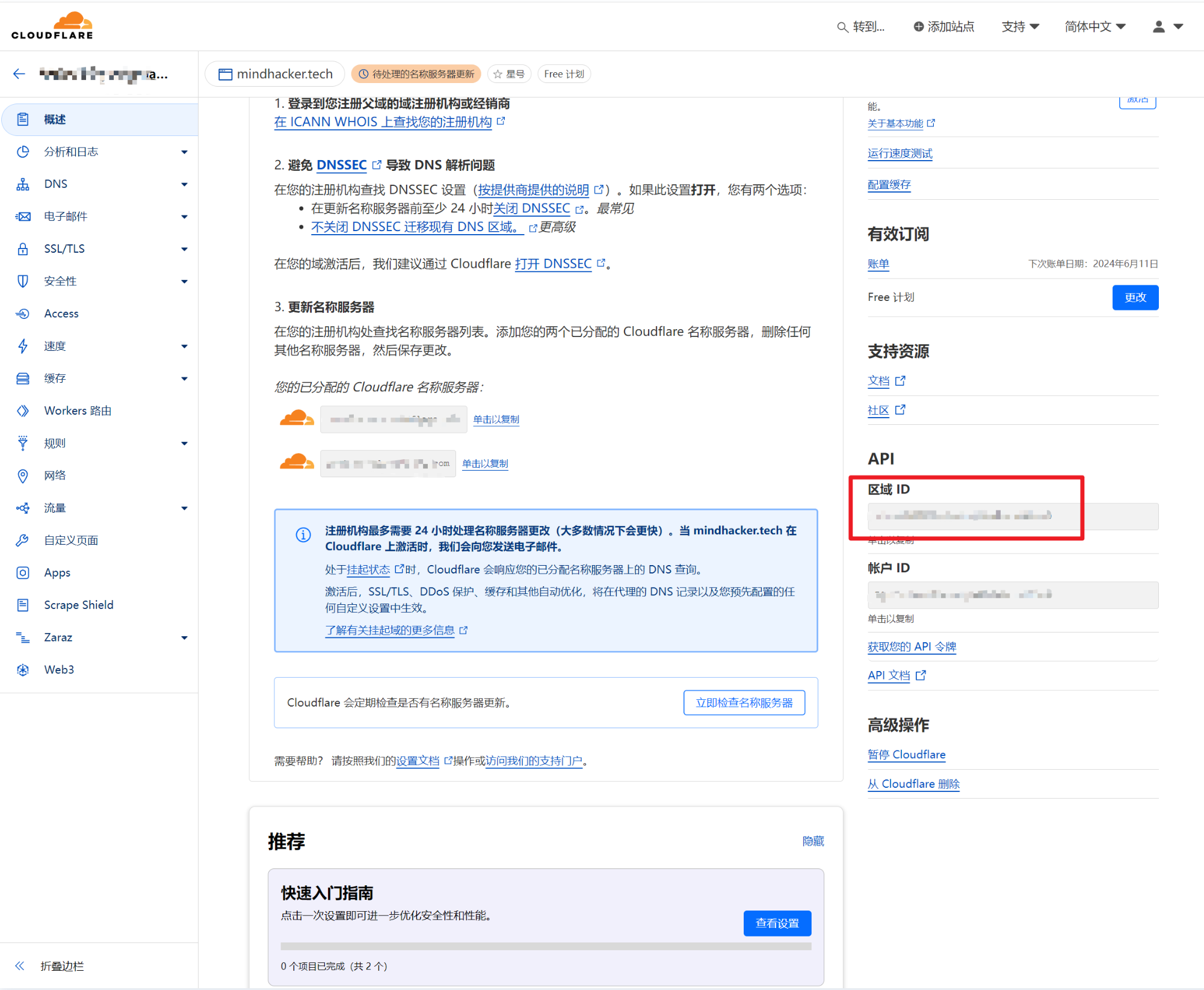
Task: Click the quick start progress bar
Action: 546,946
